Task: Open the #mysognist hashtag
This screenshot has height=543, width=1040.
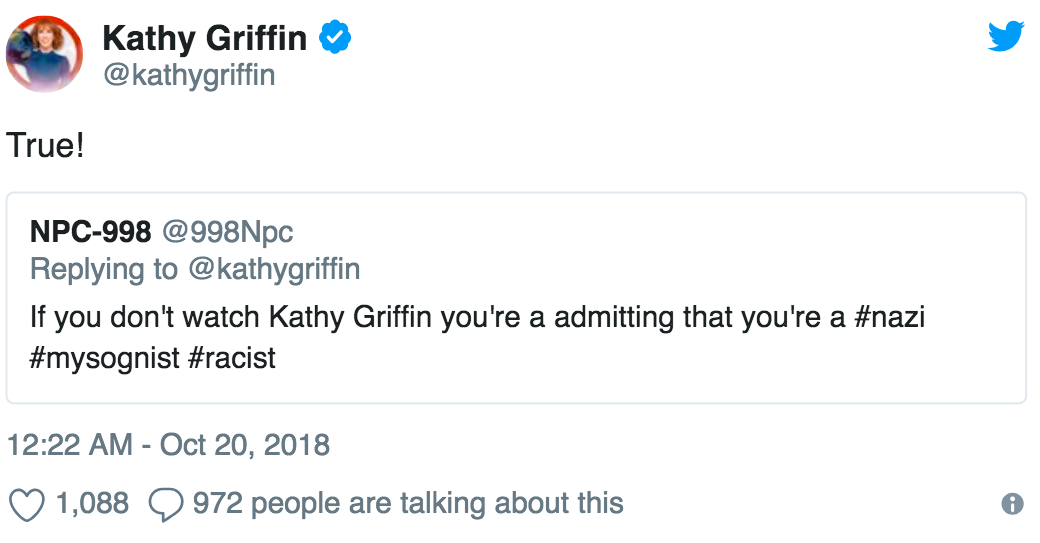Action: 102,356
